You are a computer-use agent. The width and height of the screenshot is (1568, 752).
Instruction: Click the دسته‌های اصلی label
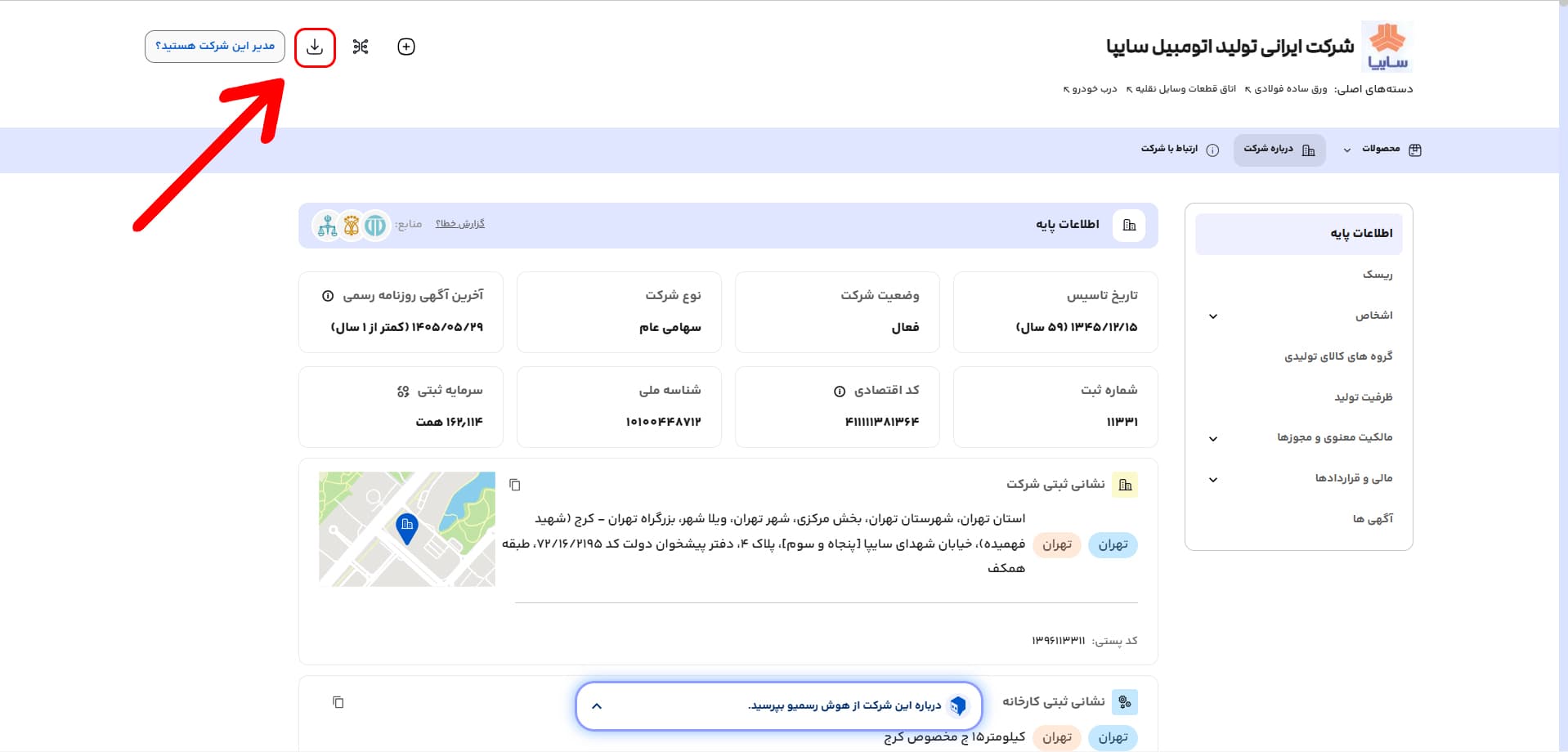(x=1374, y=89)
